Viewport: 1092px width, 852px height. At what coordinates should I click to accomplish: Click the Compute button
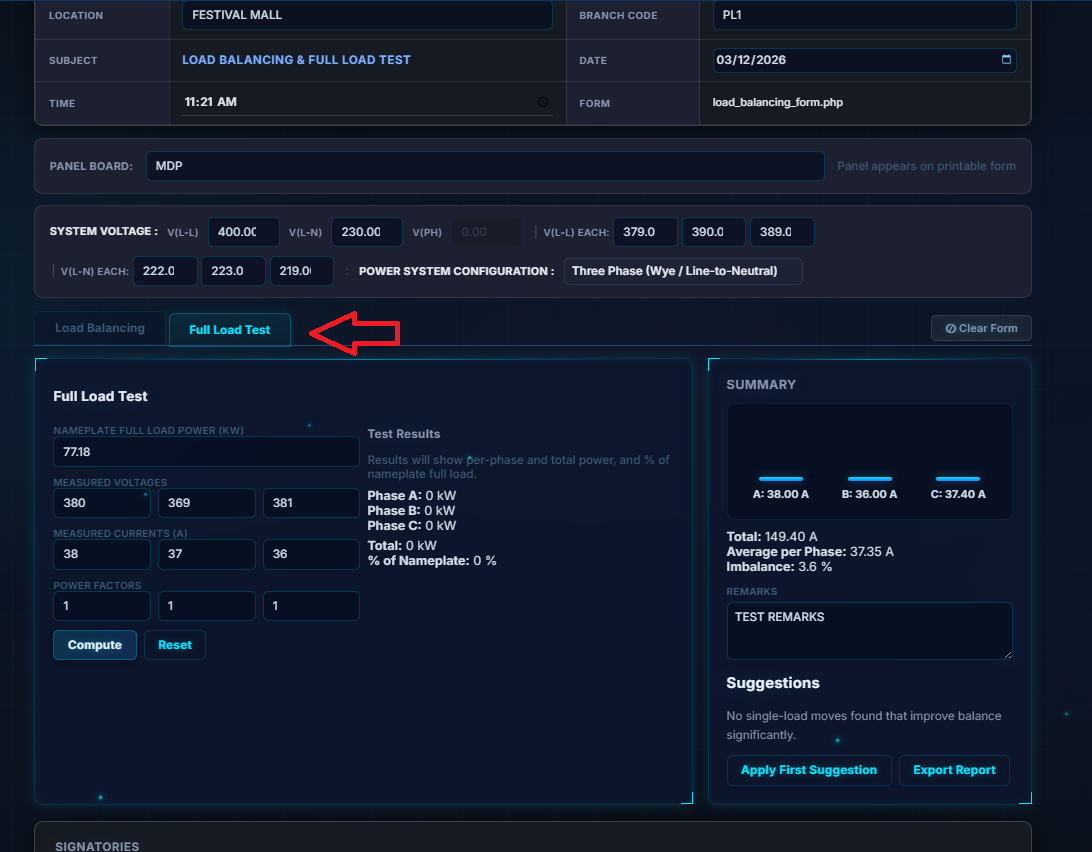coord(95,645)
